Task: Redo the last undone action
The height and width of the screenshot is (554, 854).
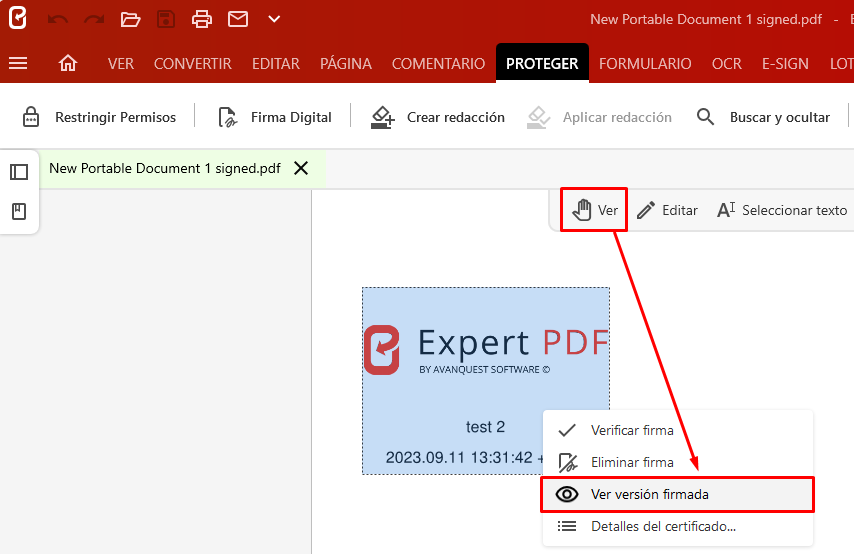Action: click(x=94, y=20)
